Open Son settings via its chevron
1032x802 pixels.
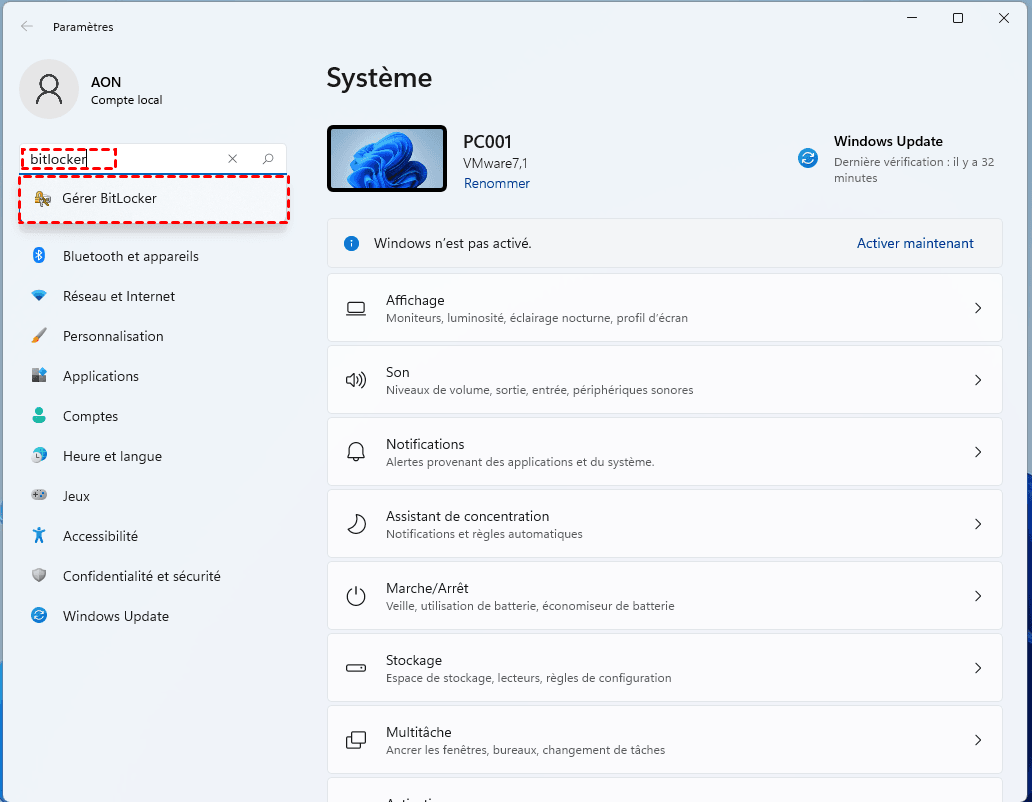(x=978, y=380)
